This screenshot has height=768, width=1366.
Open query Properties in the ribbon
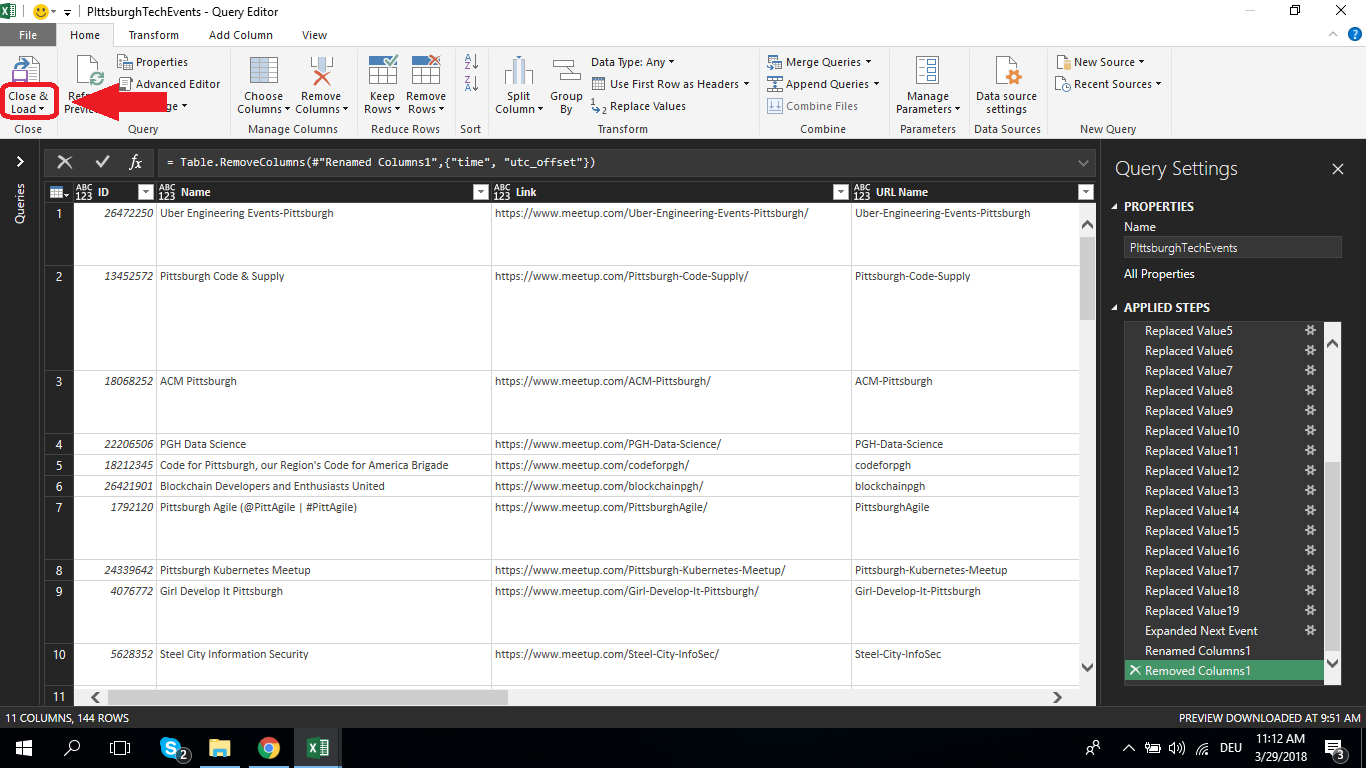(x=153, y=62)
